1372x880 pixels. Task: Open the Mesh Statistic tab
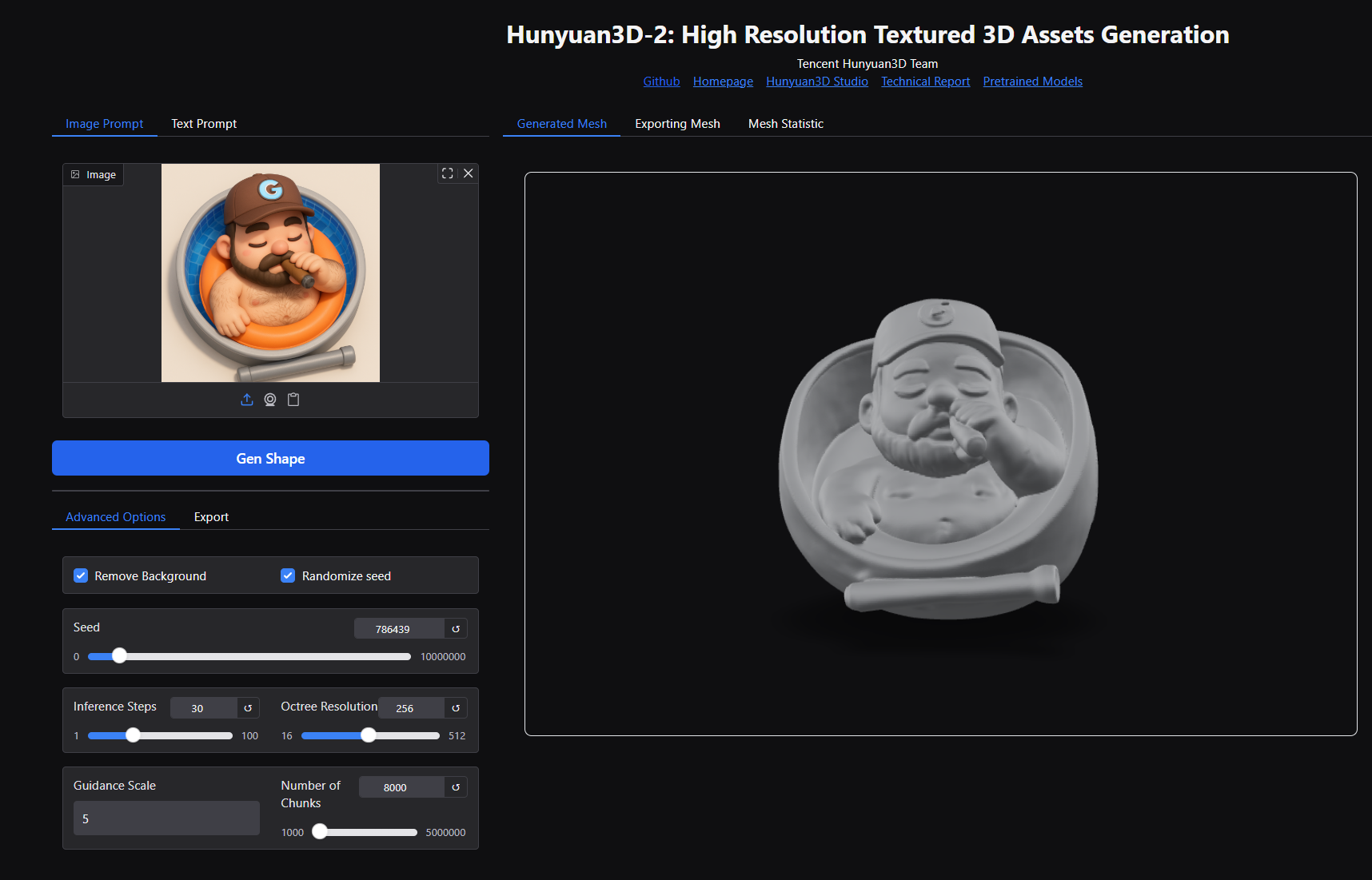(x=786, y=124)
